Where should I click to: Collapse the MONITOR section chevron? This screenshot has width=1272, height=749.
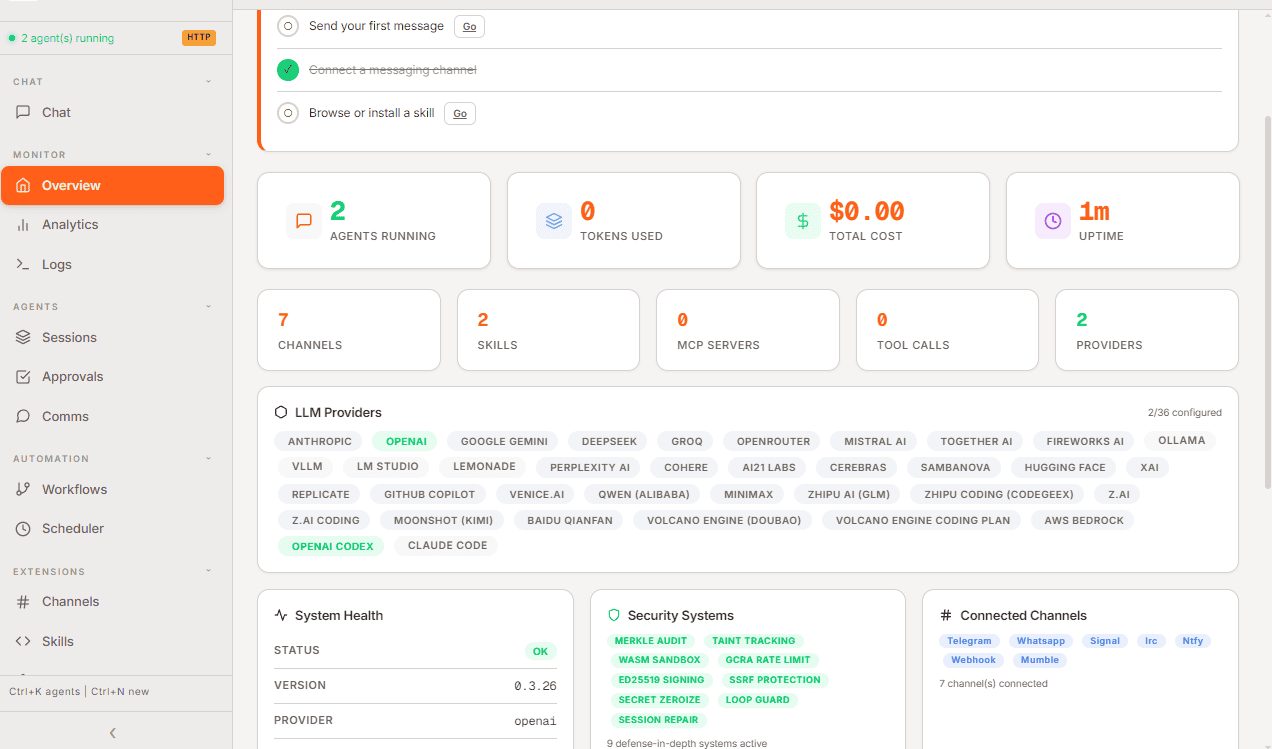pos(209,155)
